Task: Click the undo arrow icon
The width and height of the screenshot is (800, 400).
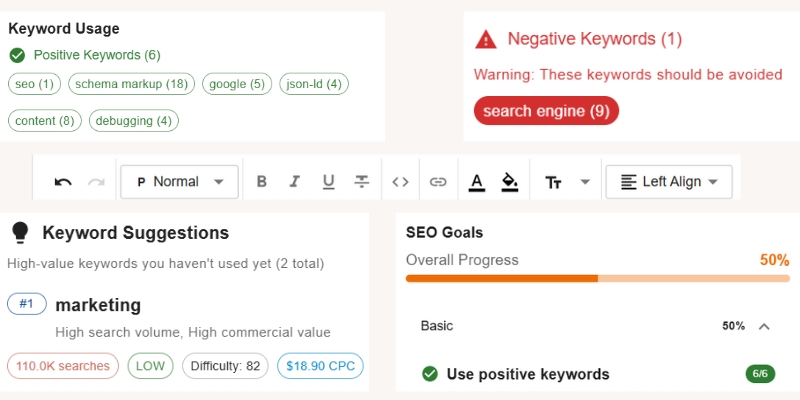Action: 63,182
